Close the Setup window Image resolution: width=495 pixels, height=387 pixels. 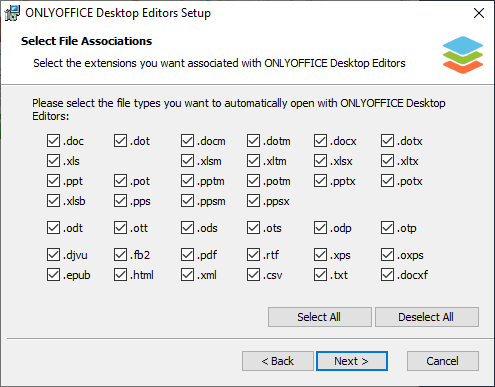click(479, 13)
